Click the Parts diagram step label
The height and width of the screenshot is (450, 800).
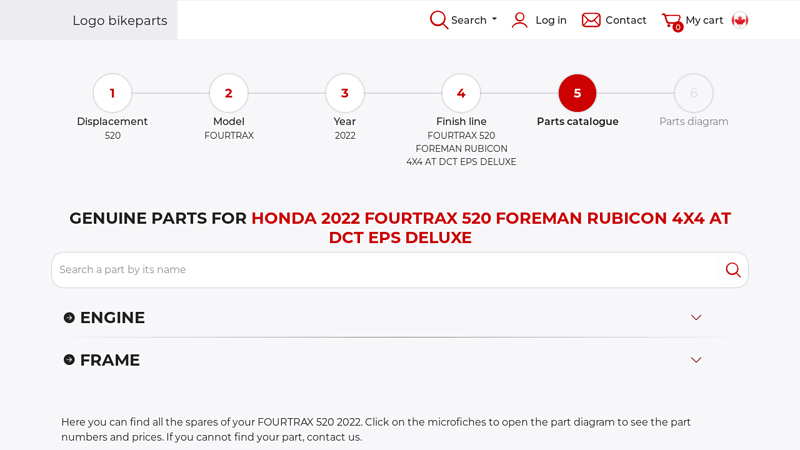[x=693, y=121]
